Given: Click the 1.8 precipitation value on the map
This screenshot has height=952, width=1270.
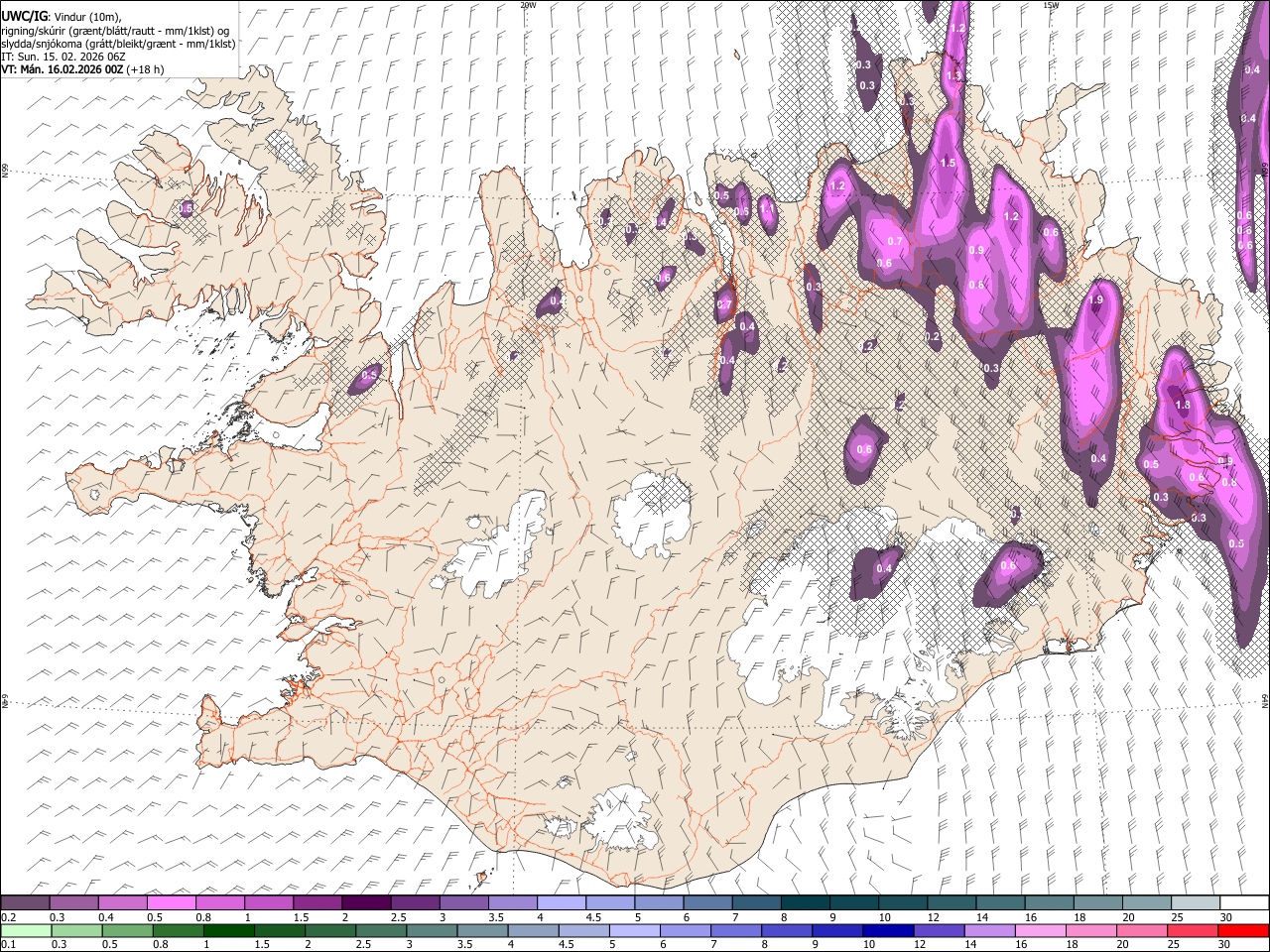Looking at the screenshot, I should pyautogui.click(x=1183, y=405).
